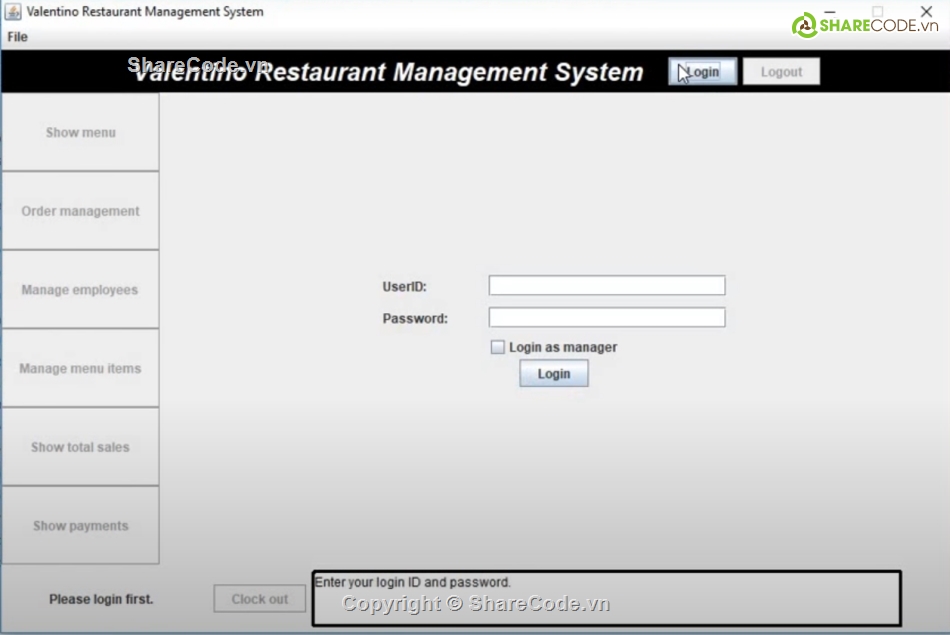Select the 'Please login first.' status text
Screen dimensions: 950x635
click(101, 599)
